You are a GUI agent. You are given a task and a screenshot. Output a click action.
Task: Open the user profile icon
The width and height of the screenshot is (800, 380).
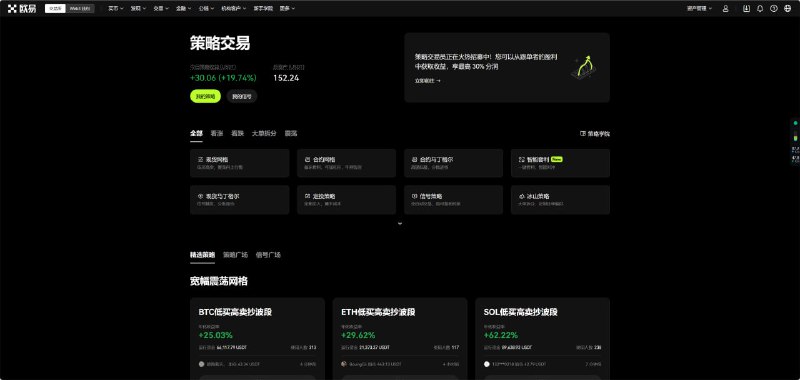pos(726,9)
